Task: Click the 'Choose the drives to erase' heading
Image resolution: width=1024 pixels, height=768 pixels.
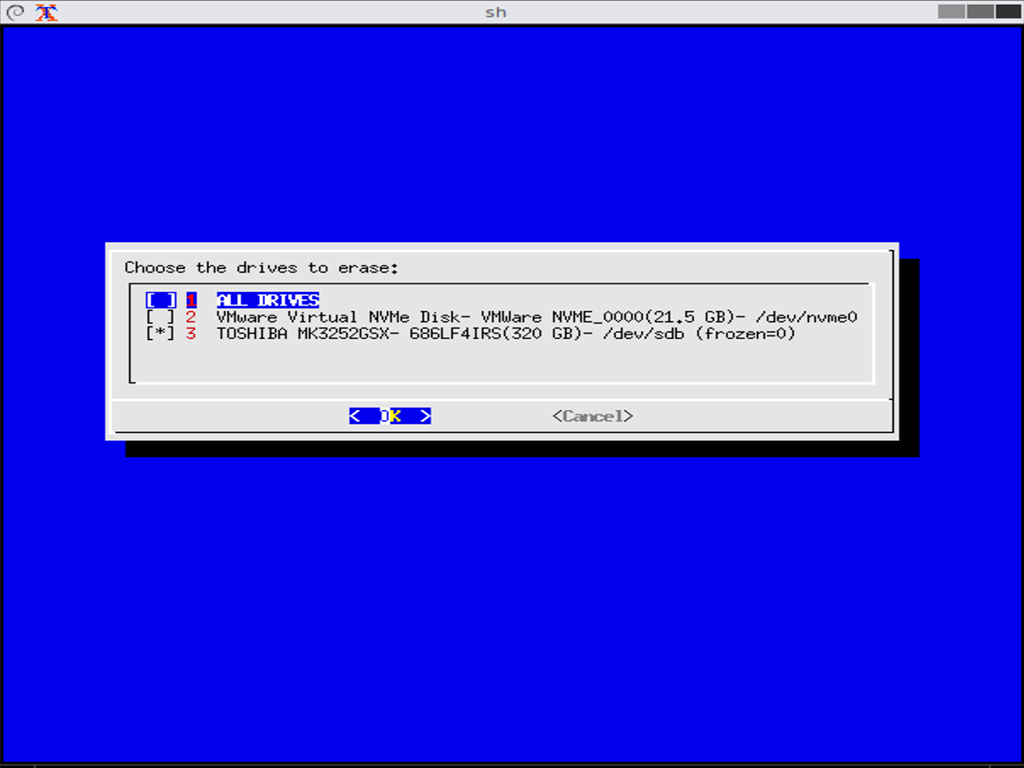Action: point(261,268)
